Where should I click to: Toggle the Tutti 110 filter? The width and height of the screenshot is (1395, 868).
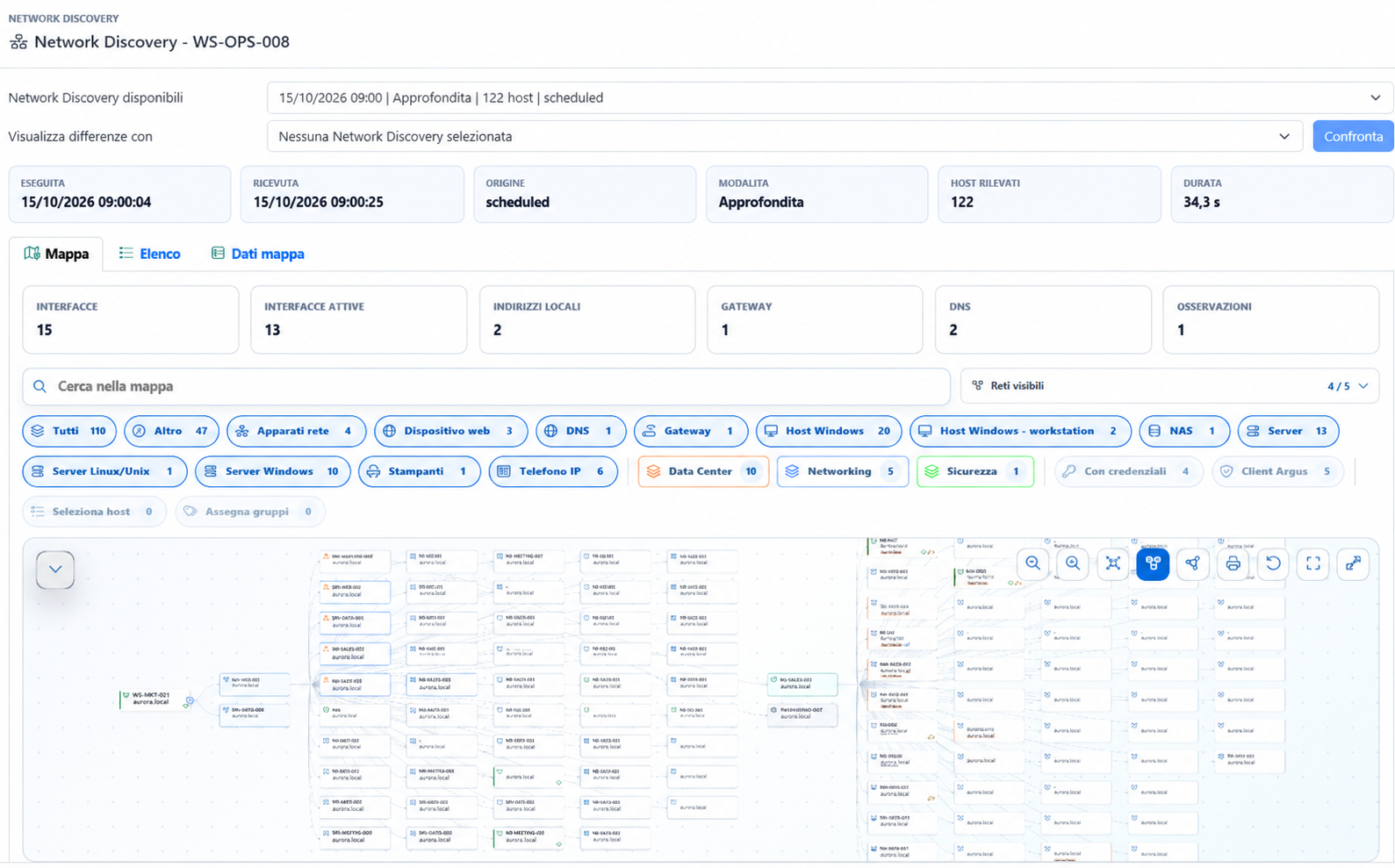coord(69,431)
